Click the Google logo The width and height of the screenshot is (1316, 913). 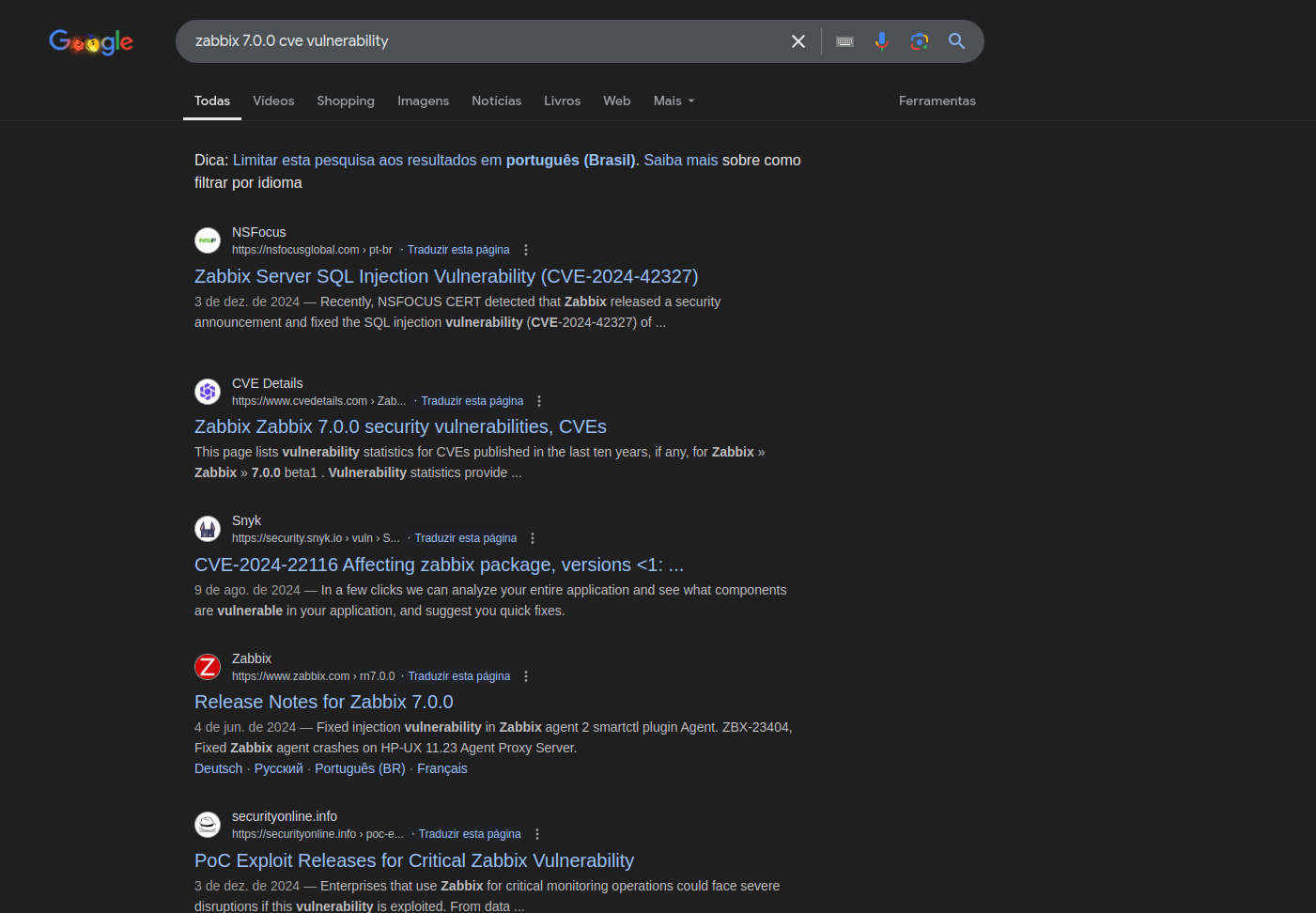[91, 41]
